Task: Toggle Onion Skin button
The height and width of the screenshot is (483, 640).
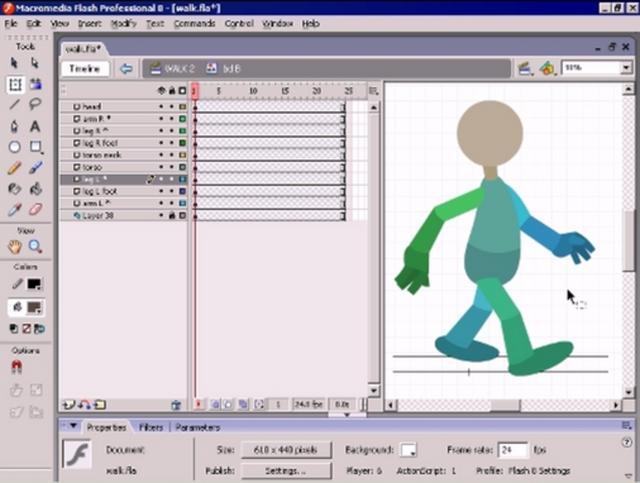Action: tap(215, 405)
